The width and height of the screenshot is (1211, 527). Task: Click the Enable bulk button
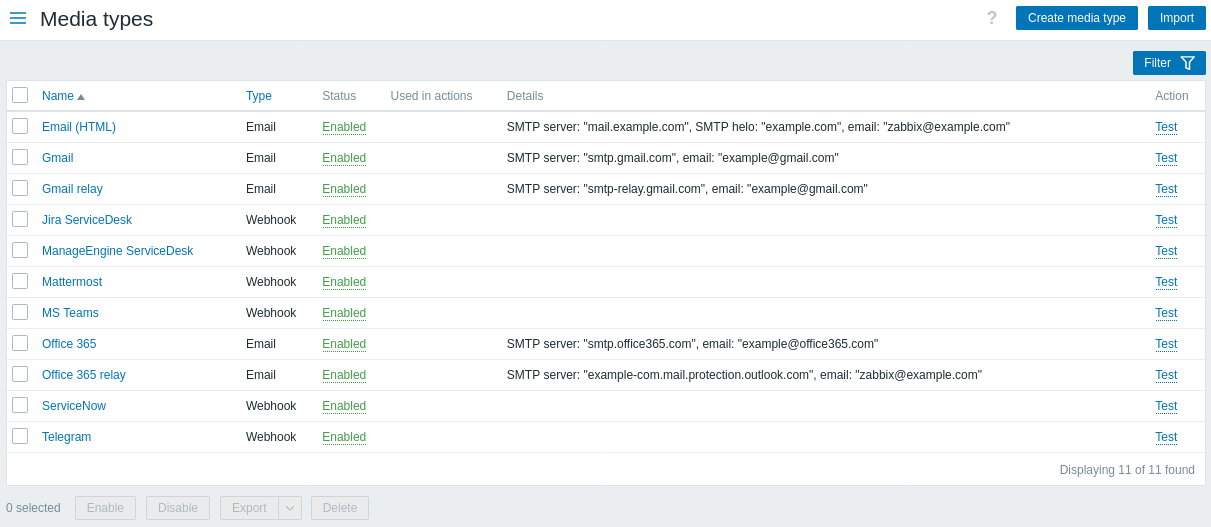pyautogui.click(x=105, y=508)
